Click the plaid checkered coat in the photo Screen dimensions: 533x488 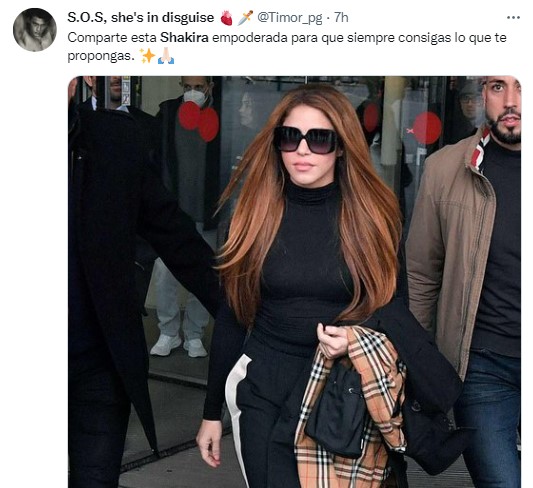(350, 408)
